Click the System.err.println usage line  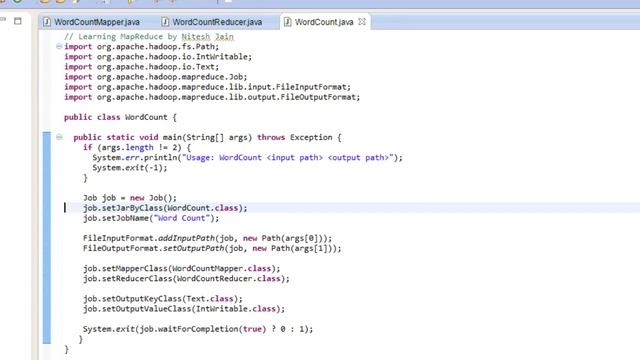[x=247, y=158]
